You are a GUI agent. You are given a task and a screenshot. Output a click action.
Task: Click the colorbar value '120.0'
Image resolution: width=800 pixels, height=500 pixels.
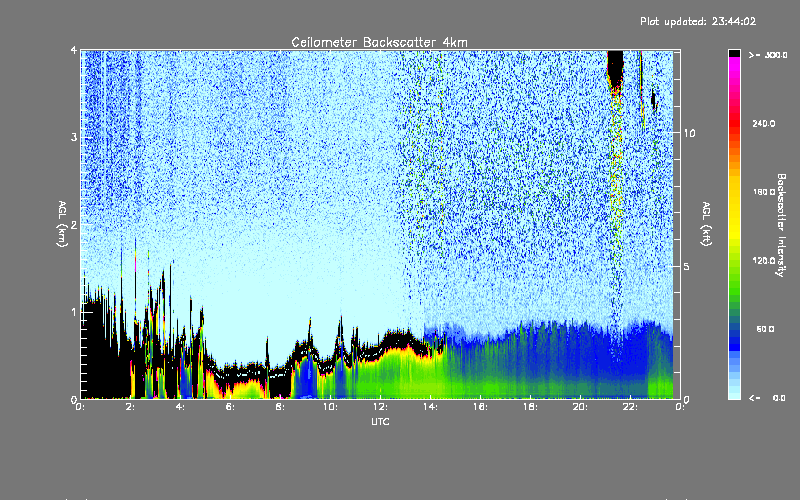pyautogui.click(x=764, y=260)
